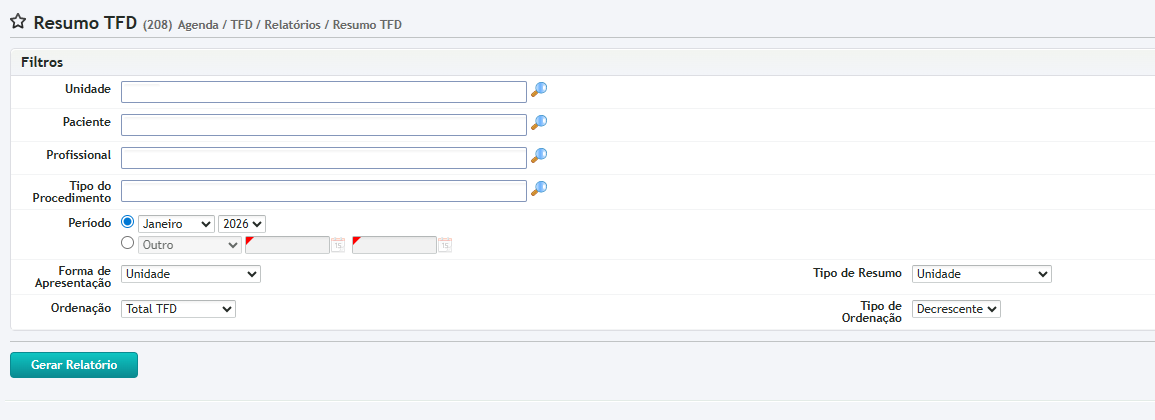Expand the Forma de Apresentação dropdown
Screen dimensions: 1155x420
[190, 274]
